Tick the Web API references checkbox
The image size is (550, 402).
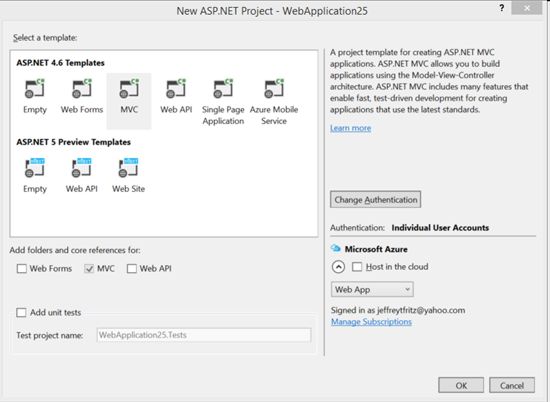coord(132,269)
